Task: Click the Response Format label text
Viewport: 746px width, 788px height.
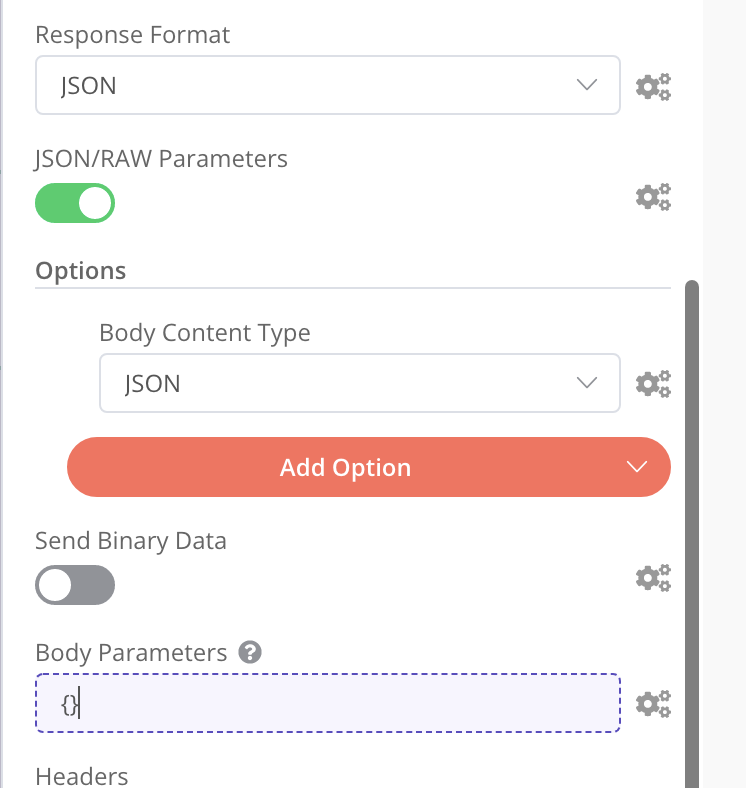Action: [x=132, y=35]
